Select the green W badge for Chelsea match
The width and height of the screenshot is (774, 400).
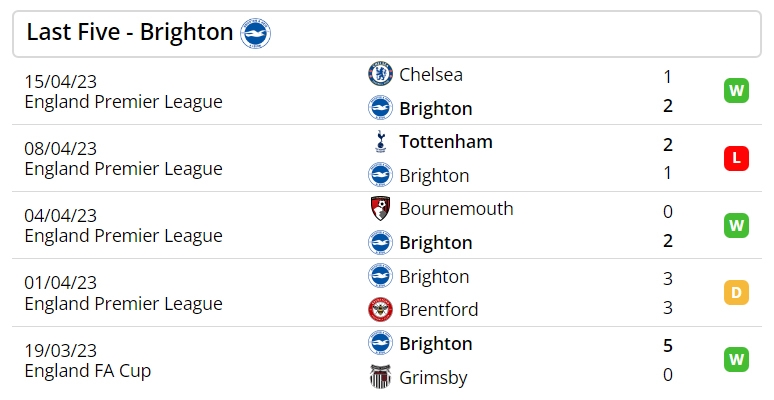(x=736, y=91)
